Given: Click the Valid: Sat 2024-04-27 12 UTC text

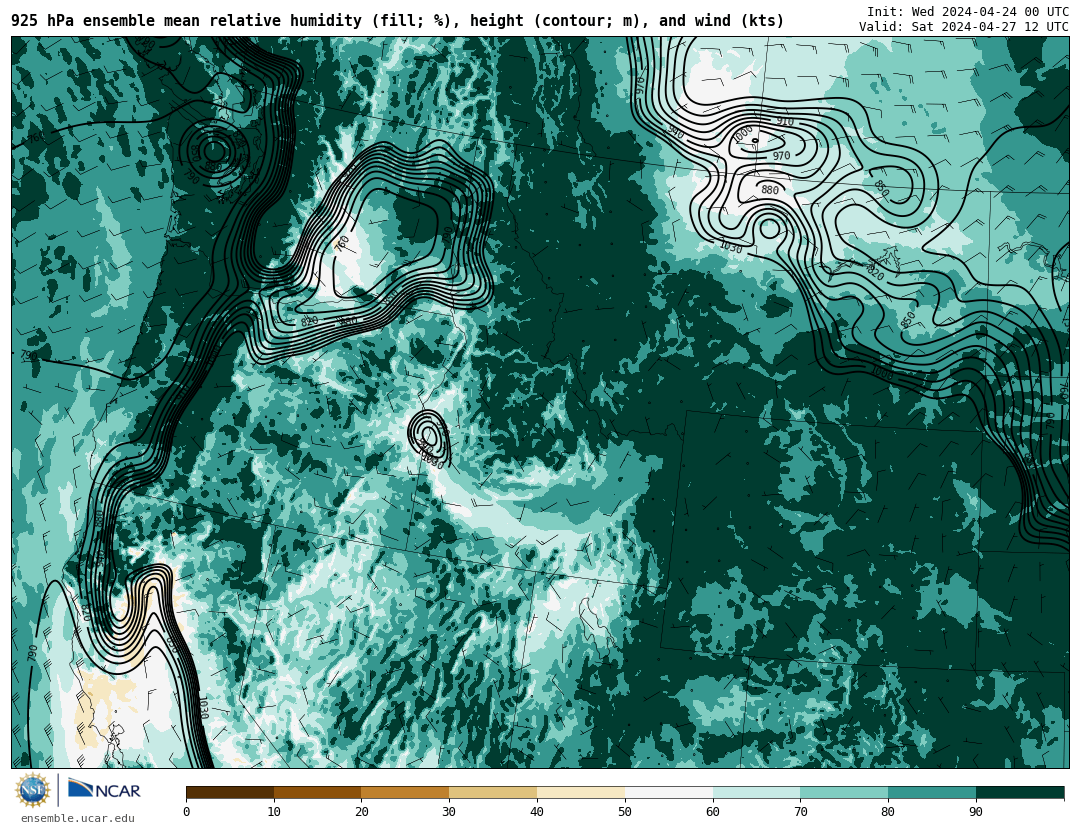Looking at the screenshot, I should (964, 27).
